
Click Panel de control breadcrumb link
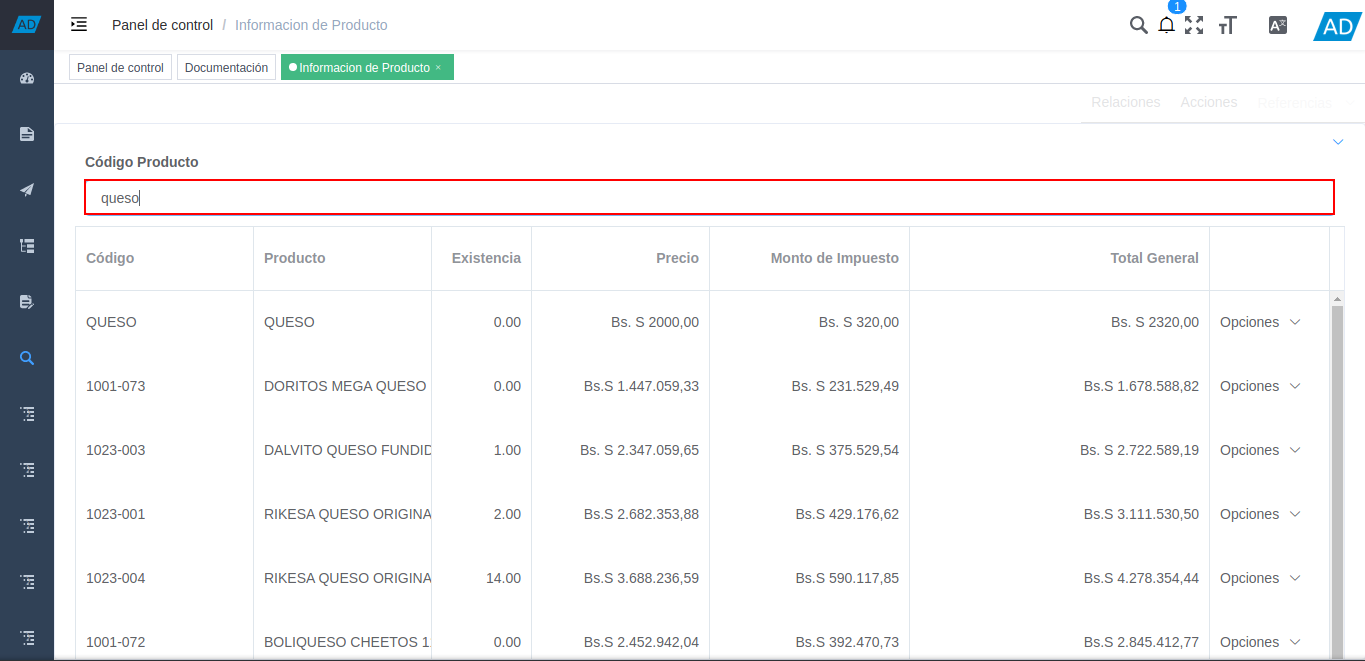tap(162, 25)
